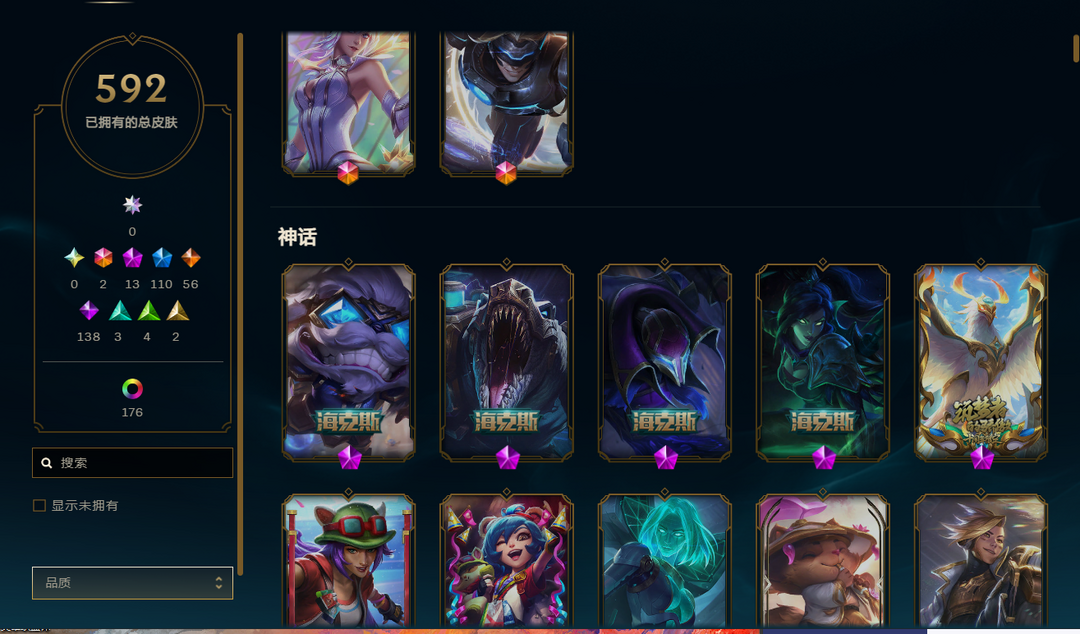Click the search magnifier icon
This screenshot has width=1080, height=634.
47,463
